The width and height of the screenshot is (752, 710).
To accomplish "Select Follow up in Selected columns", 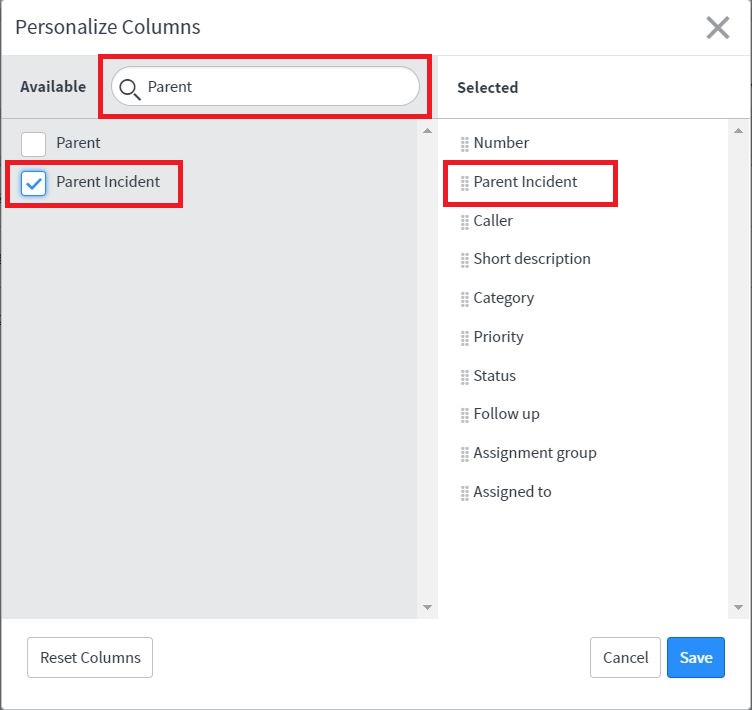I will 506,414.
